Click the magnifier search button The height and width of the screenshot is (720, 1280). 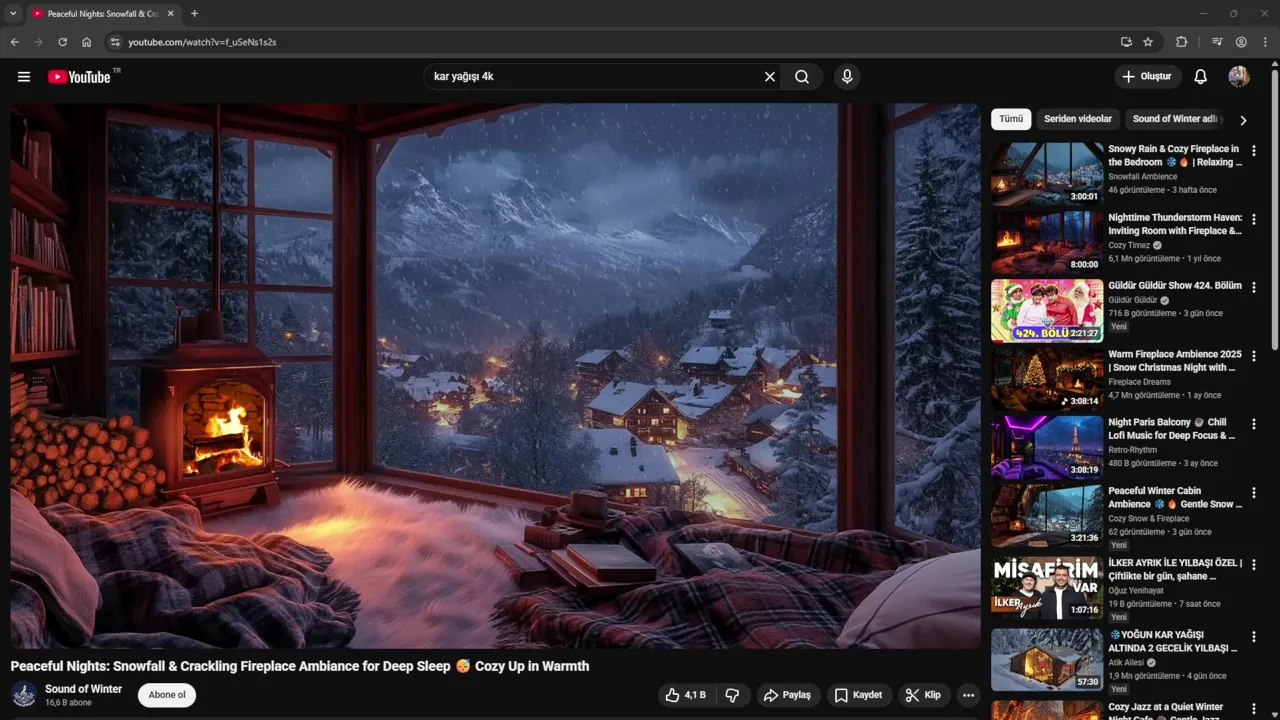[x=802, y=77]
